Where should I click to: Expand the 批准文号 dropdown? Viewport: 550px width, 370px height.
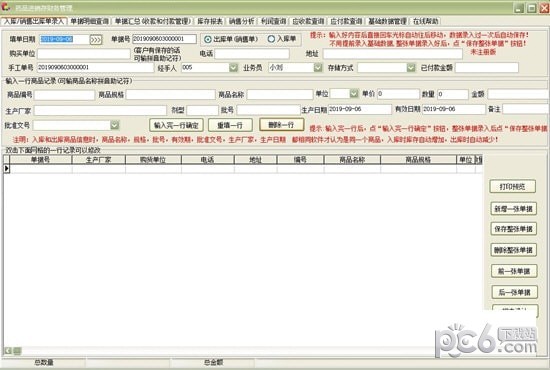click(x=115, y=125)
